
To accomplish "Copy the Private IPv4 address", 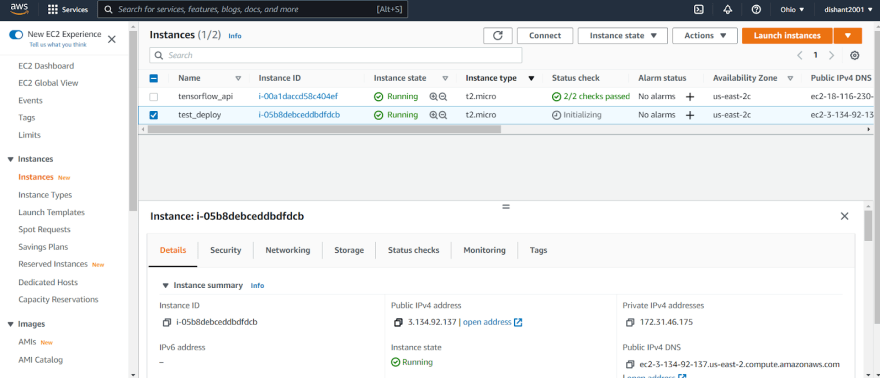I will 630,322.
